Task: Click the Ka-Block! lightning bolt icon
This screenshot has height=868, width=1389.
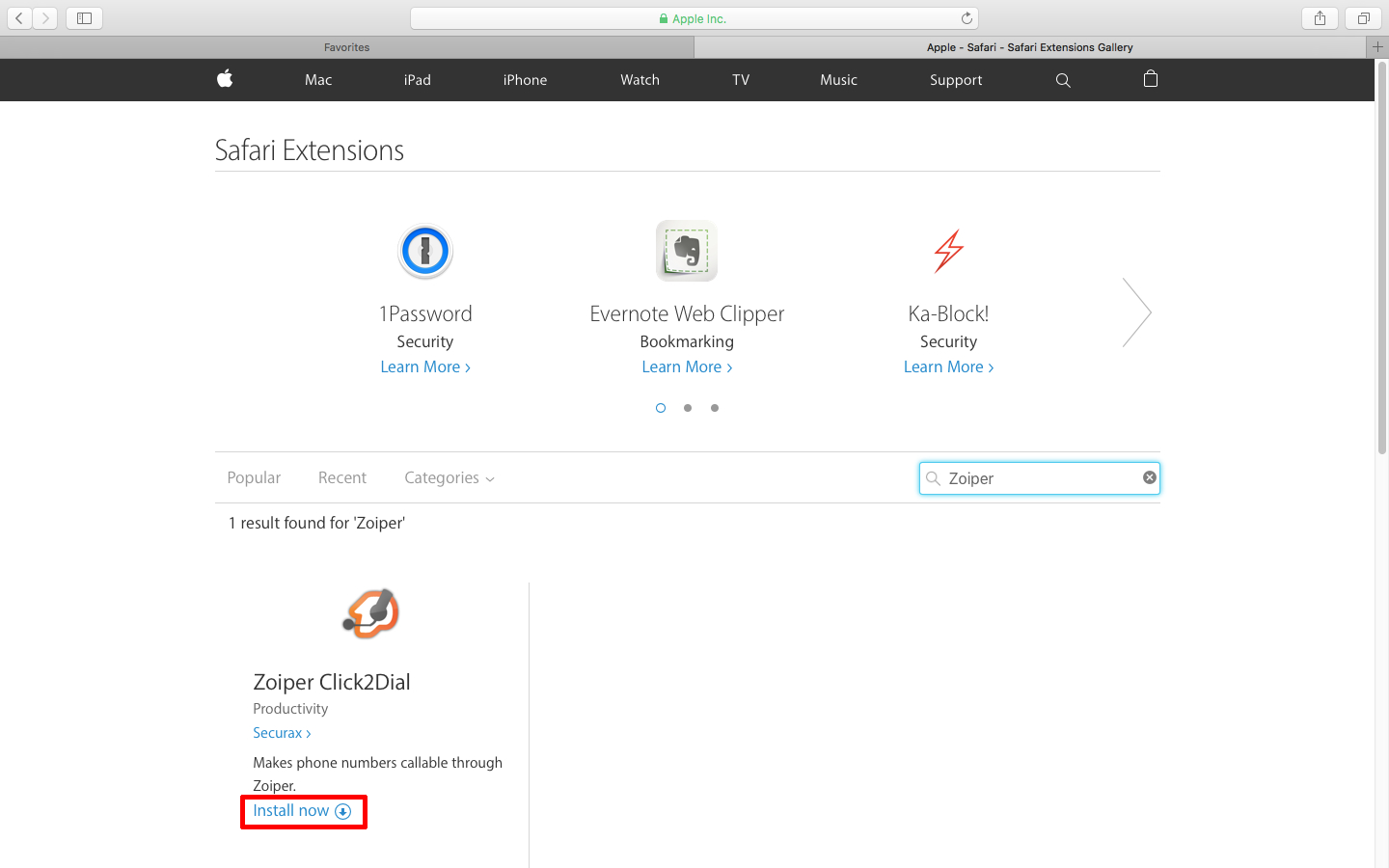Action: click(x=948, y=251)
